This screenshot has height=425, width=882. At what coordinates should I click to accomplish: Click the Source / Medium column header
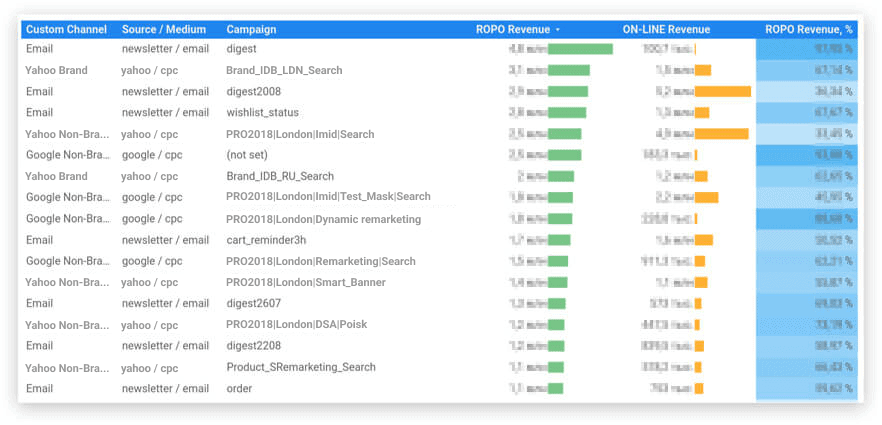pyautogui.click(x=164, y=30)
